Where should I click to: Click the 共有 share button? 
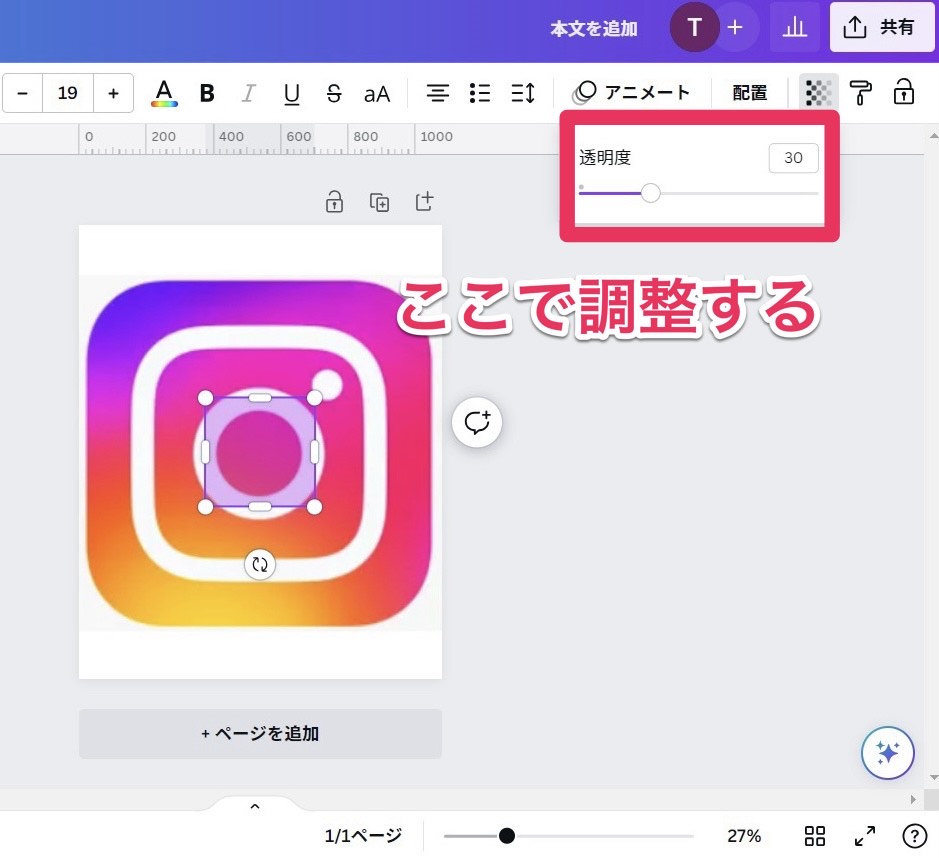click(881, 27)
